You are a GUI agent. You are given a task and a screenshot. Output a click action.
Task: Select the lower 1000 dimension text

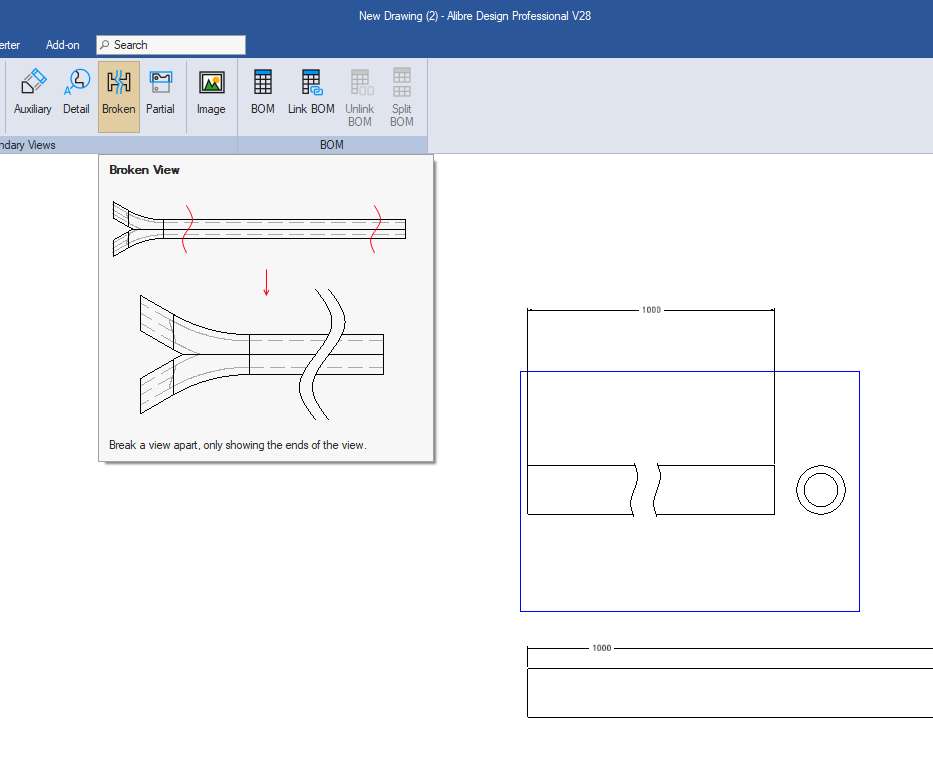pos(602,648)
